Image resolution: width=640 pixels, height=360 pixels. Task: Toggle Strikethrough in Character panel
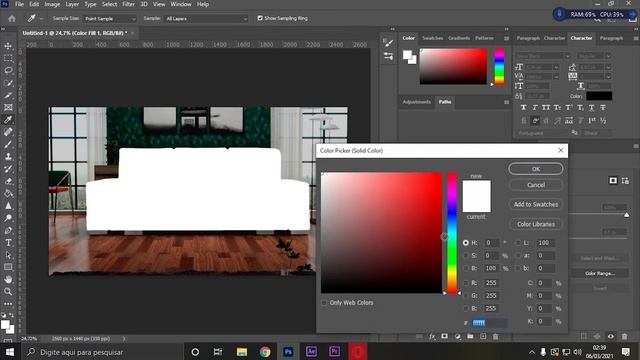pos(603,107)
